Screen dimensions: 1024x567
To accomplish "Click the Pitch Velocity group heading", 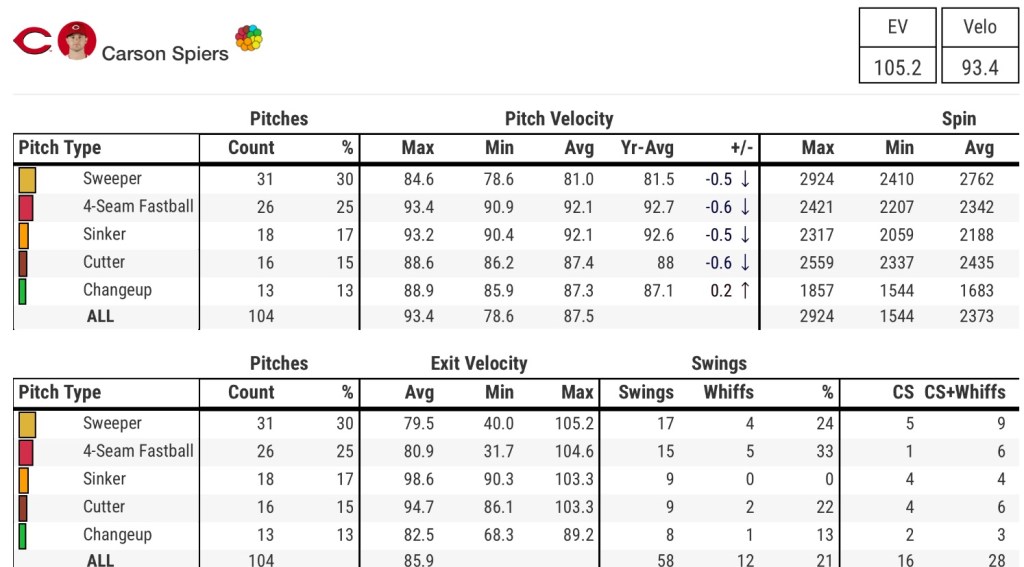I will click(559, 119).
